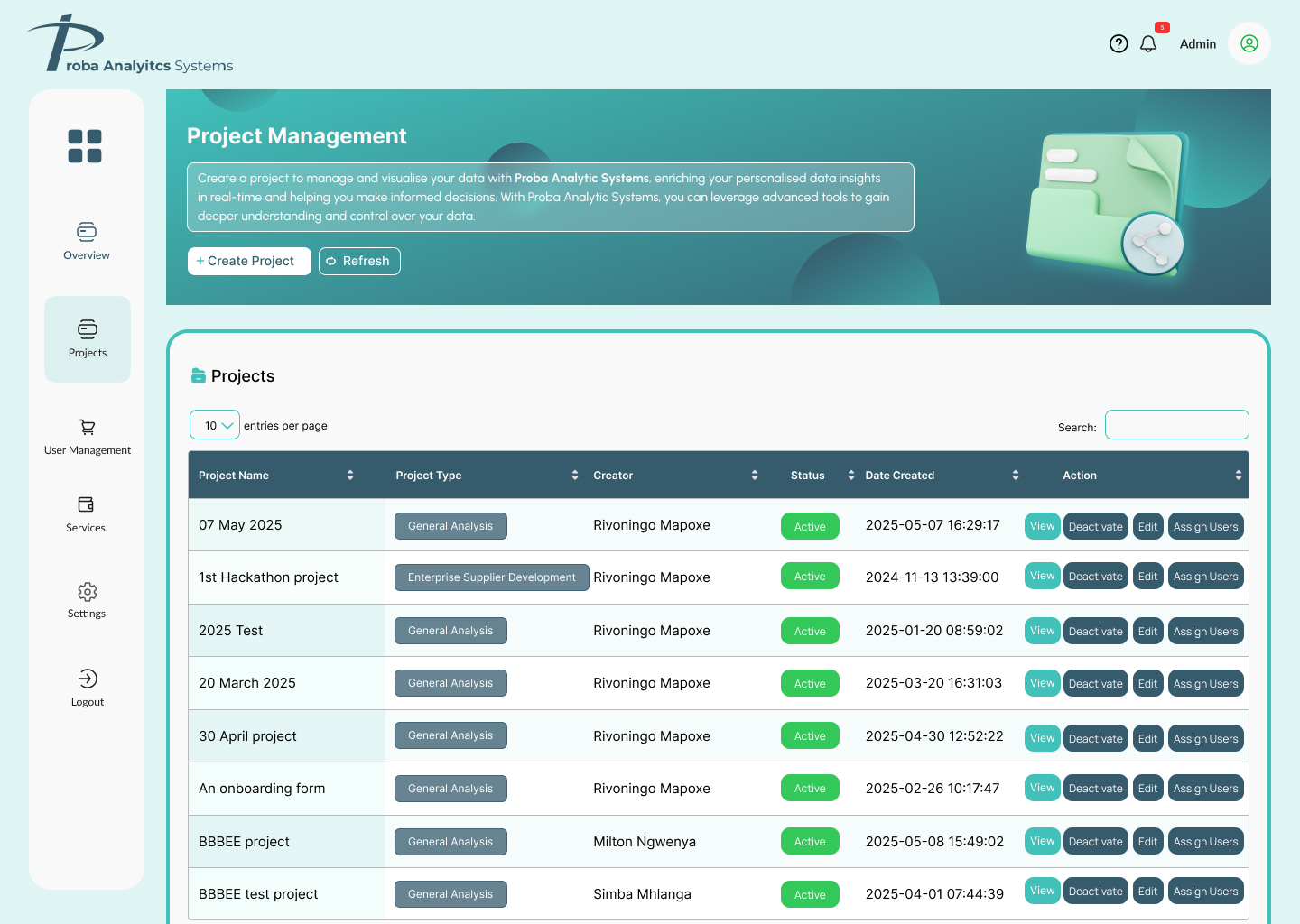The image size is (1300, 924).
Task: Click the dashboard grid icon atop the sidebar
Action: pyautogui.click(x=86, y=146)
